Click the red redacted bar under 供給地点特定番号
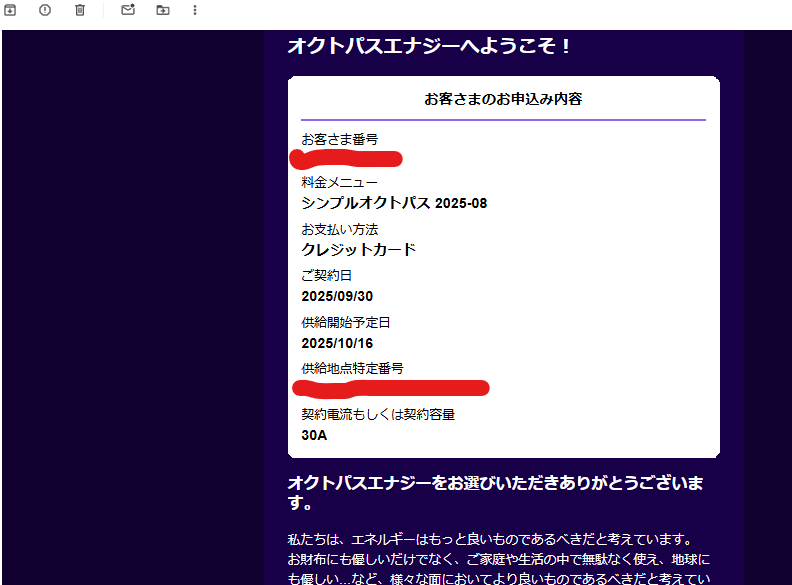The image size is (792, 585). click(390, 387)
